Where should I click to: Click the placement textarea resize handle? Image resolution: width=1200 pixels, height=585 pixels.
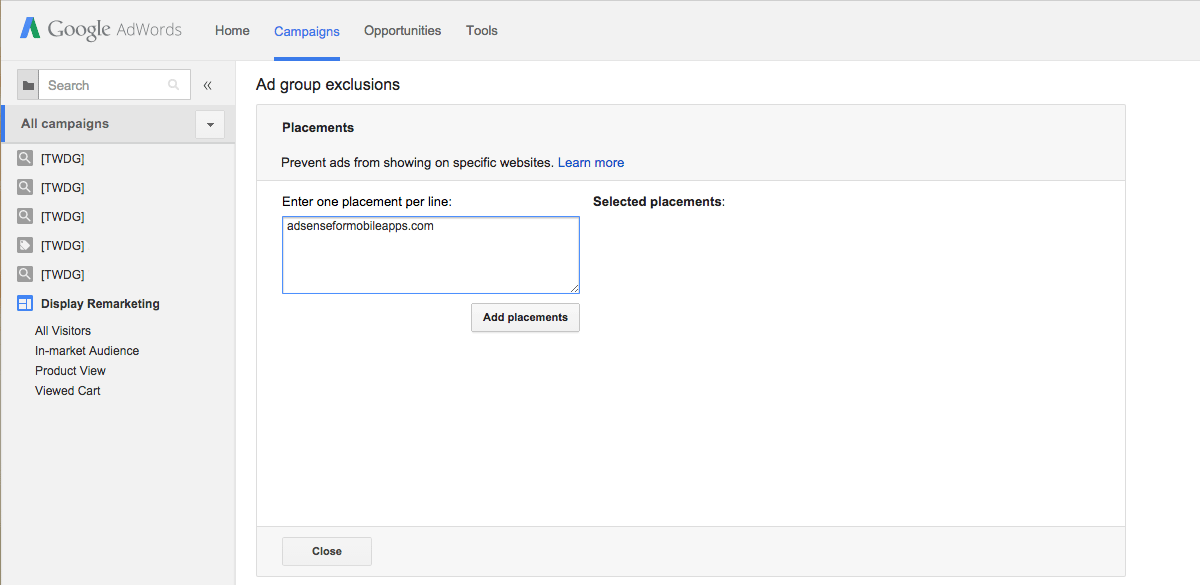coord(573,287)
